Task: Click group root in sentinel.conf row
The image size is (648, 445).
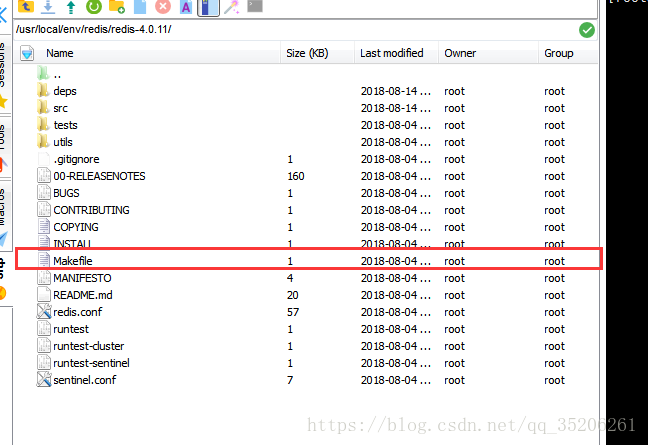Action: pos(555,381)
